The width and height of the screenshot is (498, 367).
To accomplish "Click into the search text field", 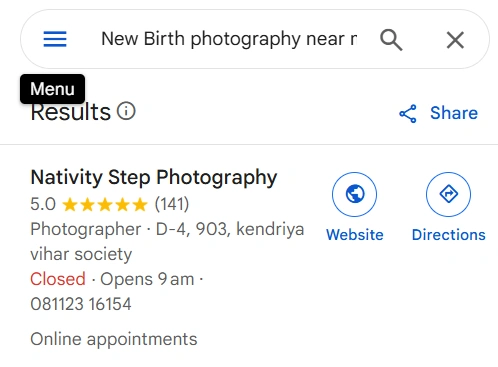I will coord(229,39).
